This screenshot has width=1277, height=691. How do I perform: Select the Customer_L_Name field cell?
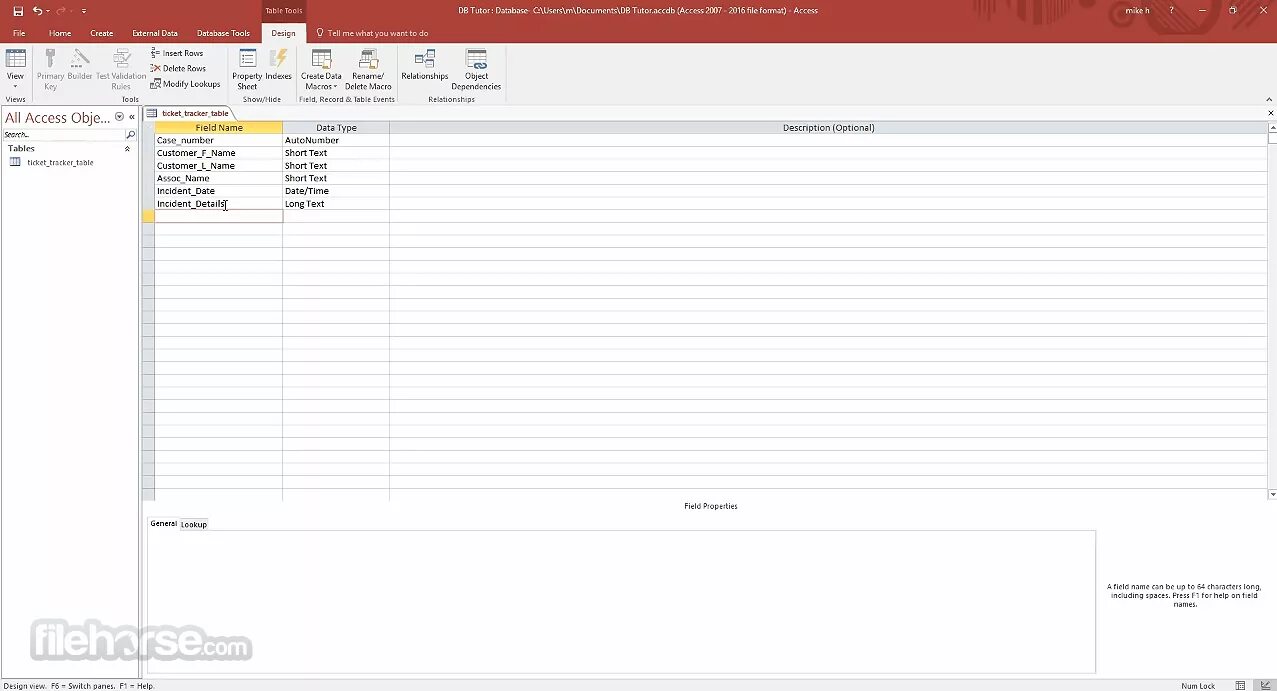(219, 166)
